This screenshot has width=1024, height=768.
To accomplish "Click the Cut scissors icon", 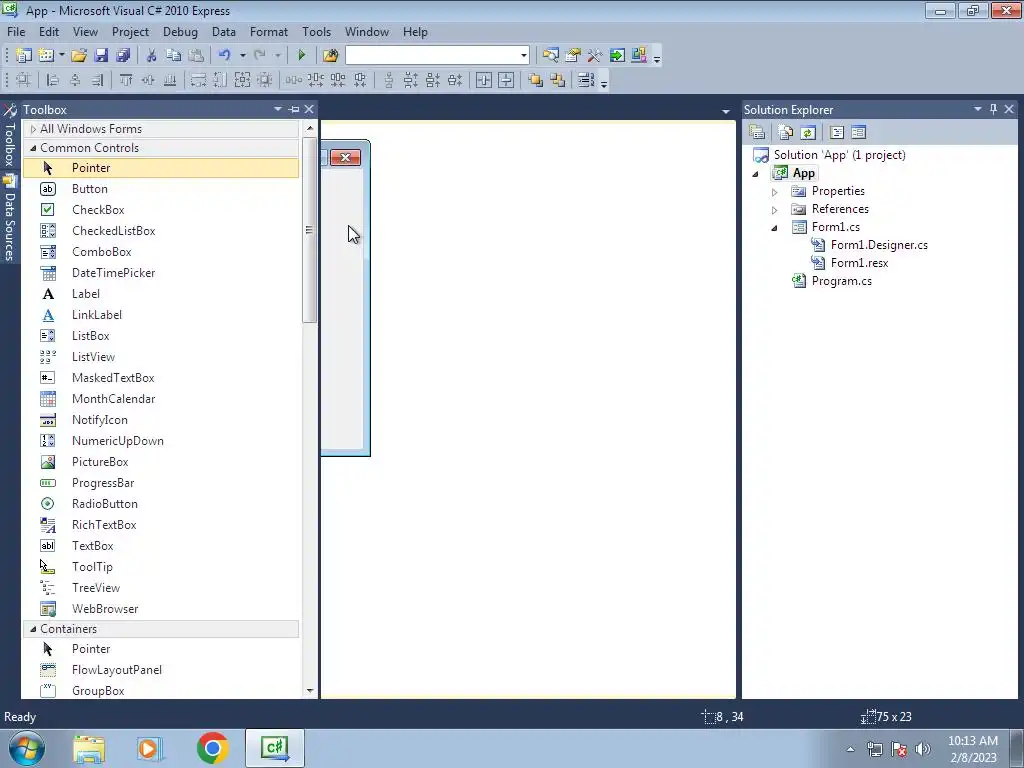I will (152, 56).
